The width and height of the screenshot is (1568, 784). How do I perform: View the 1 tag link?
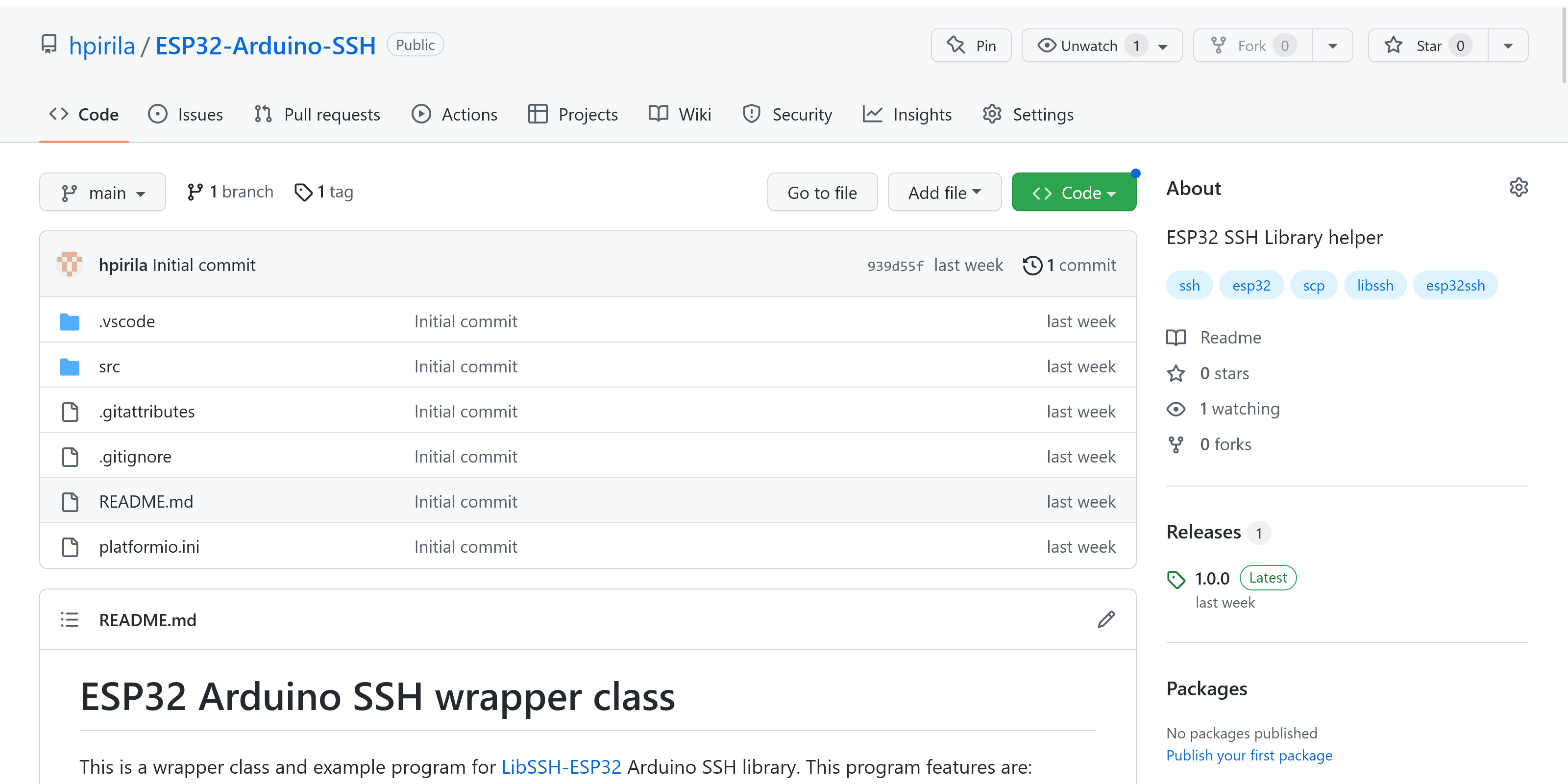pyautogui.click(x=323, y=192)
